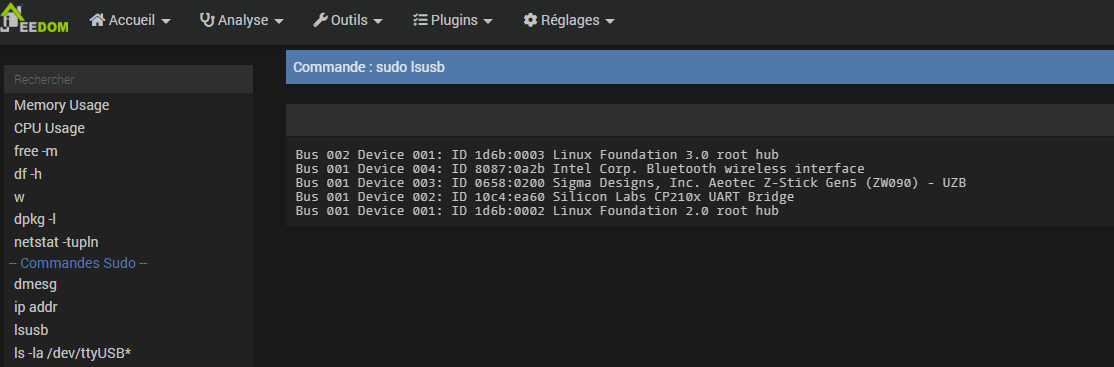Select the df -h command
The image size is (1114, 367).
pos(30,173)
